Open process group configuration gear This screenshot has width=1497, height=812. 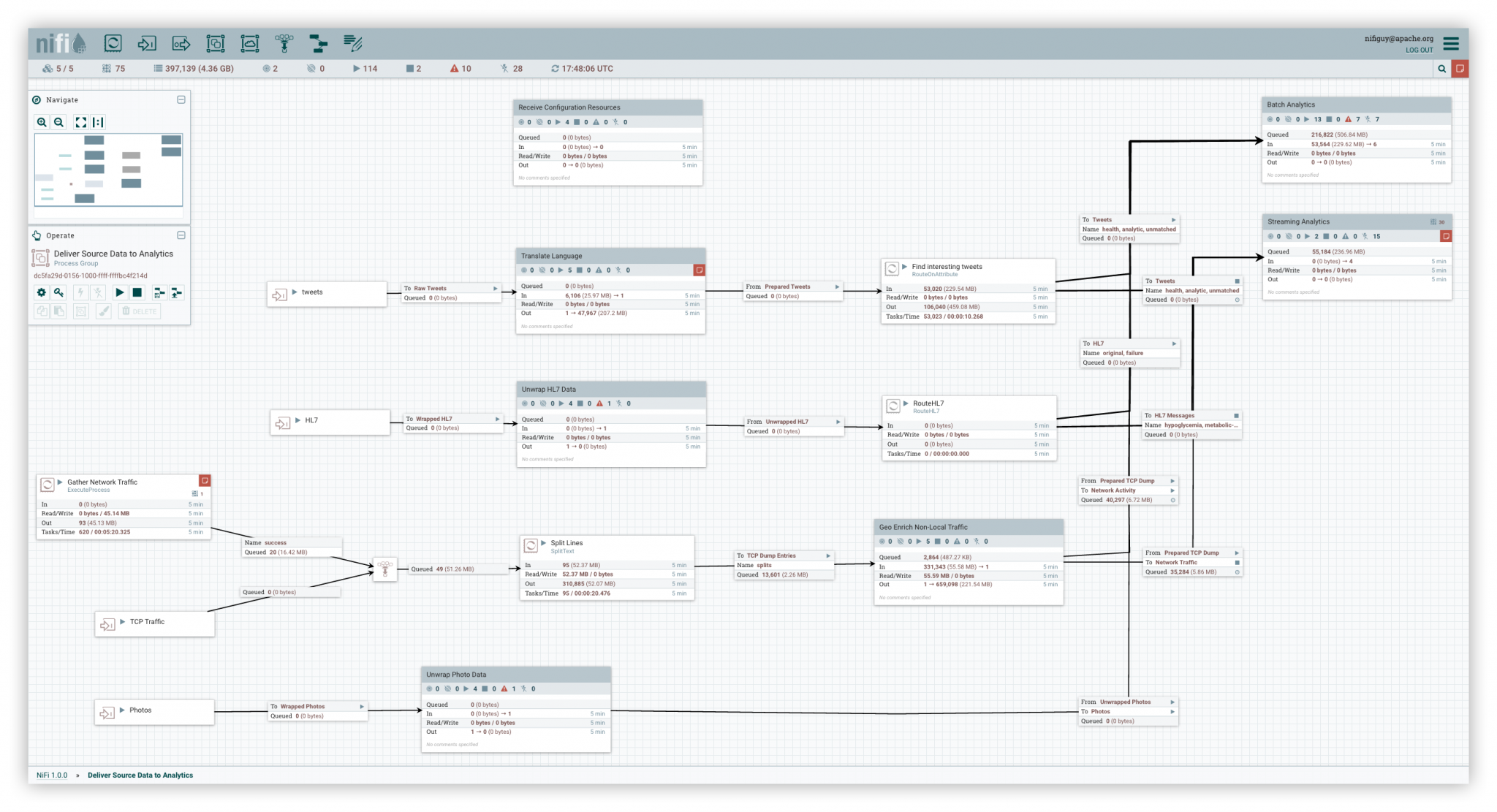click(x=42, y=292)
